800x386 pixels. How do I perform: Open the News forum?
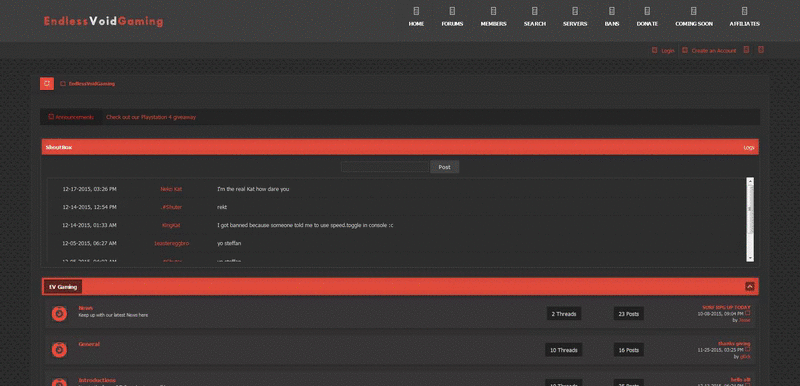coord(86,307)
